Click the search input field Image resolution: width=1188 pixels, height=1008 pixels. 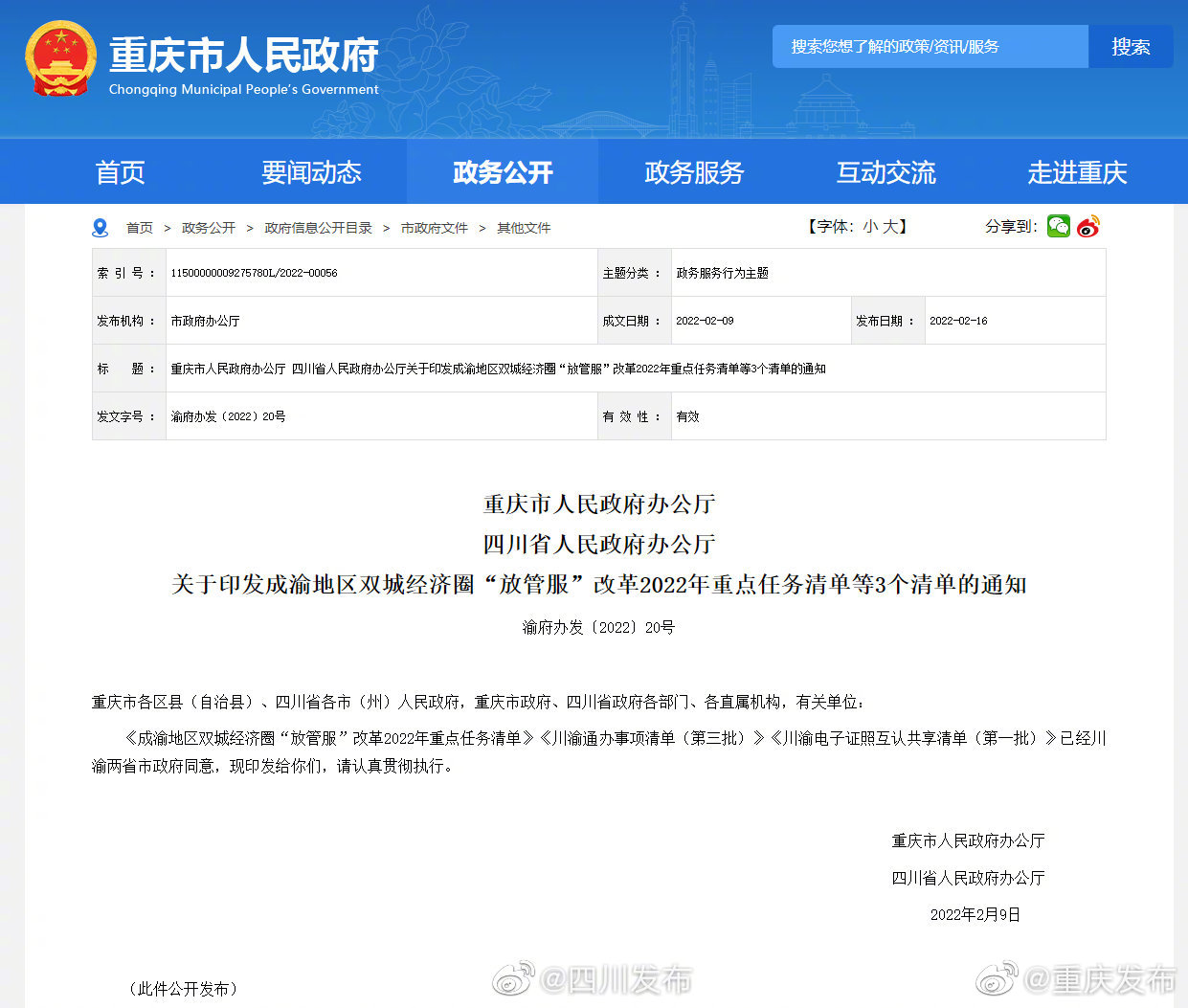(930, 46)
